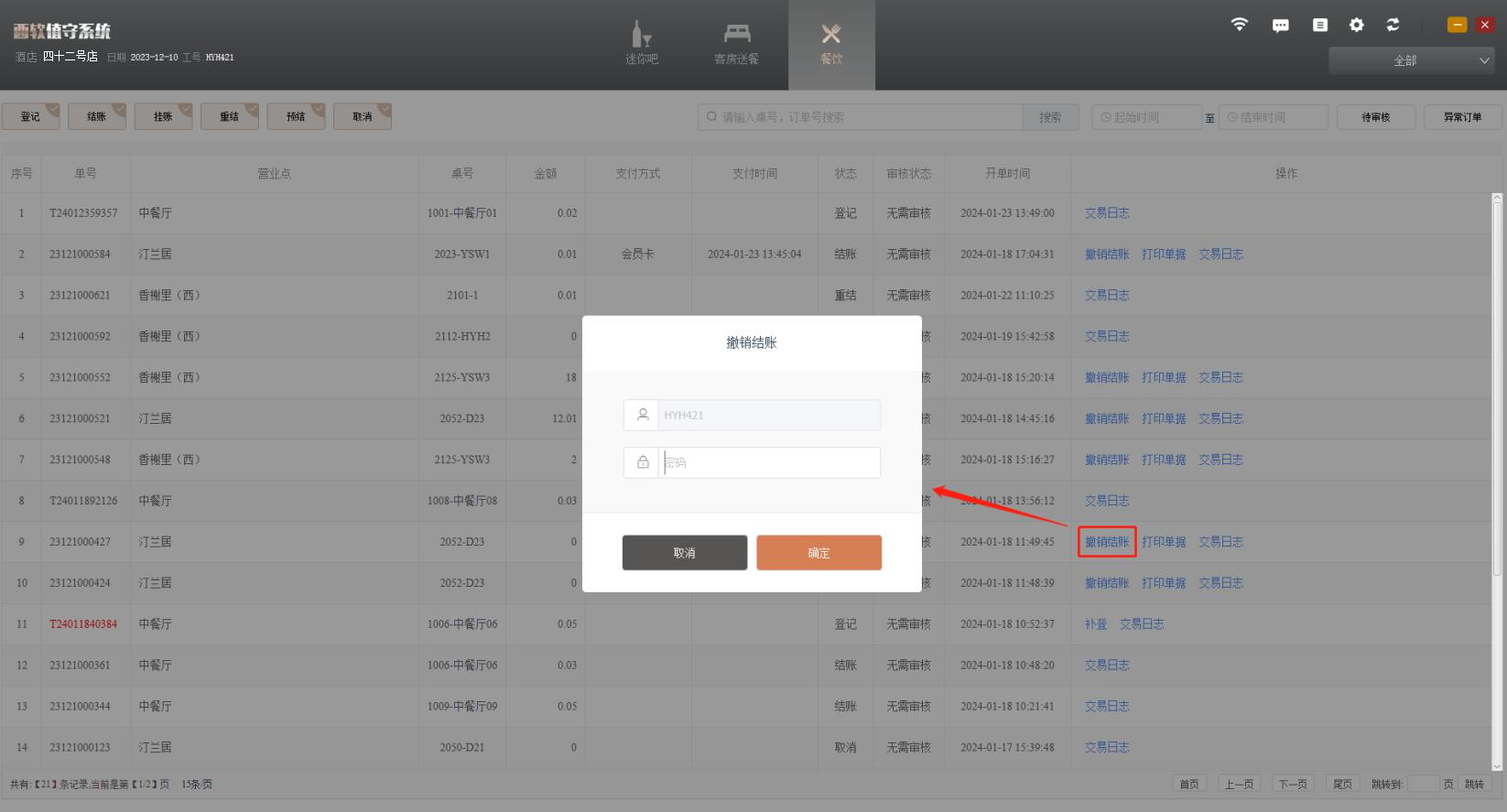This screenshot has height=812, width=1507.
Task: Open the messages speech bubble icon
Action: [x=1280, y=26]
